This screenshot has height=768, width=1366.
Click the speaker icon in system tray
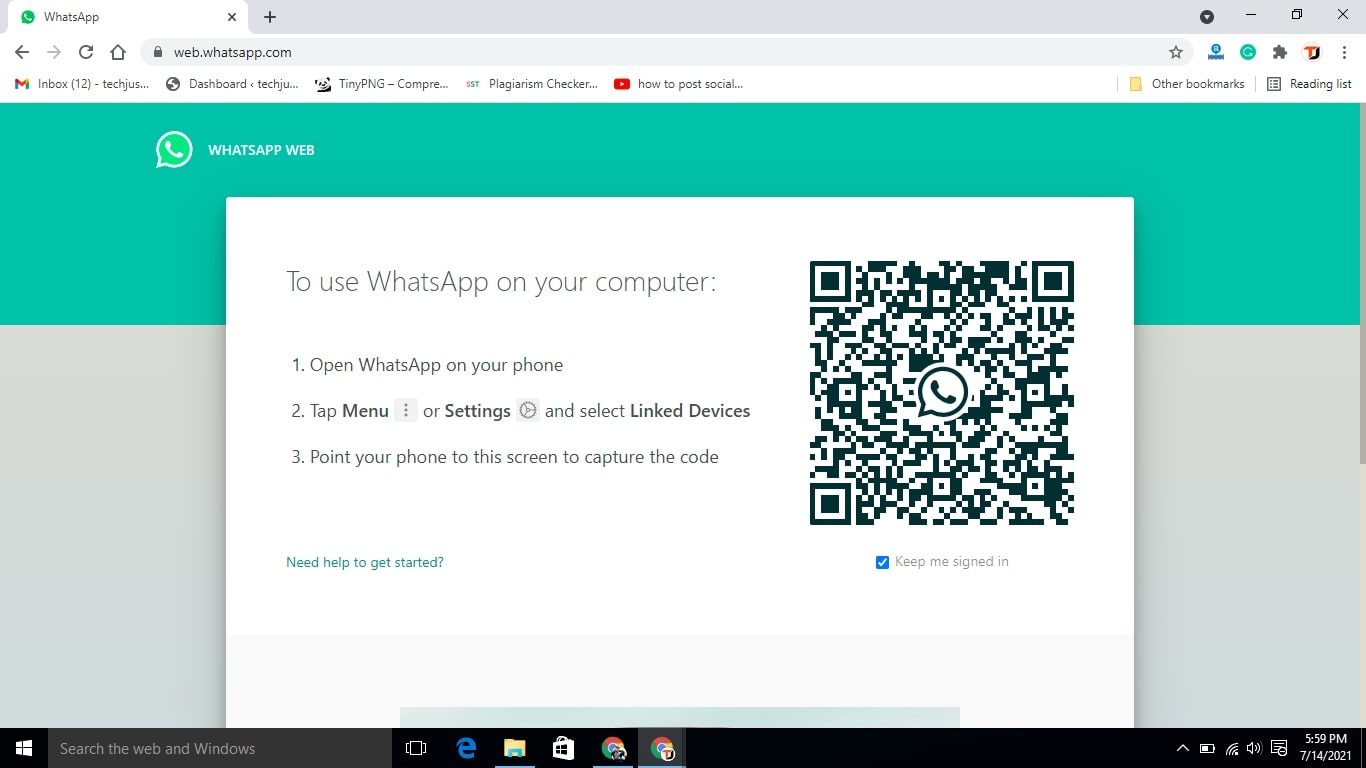1252,748
